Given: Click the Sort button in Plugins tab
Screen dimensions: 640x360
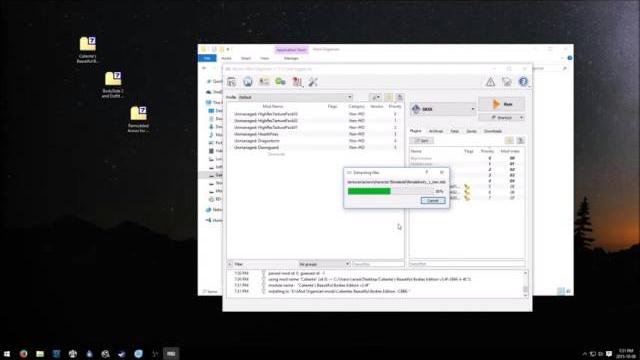Looking at the screenshot, I should pos(422,140).
